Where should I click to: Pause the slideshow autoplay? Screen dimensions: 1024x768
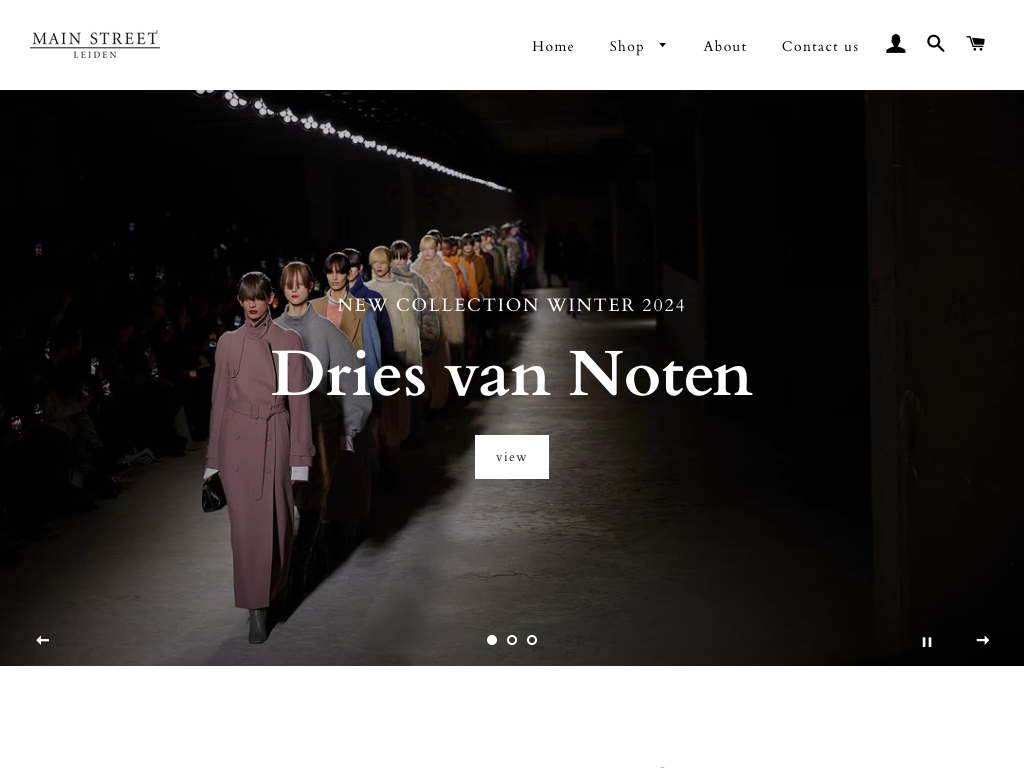(927, 642)
